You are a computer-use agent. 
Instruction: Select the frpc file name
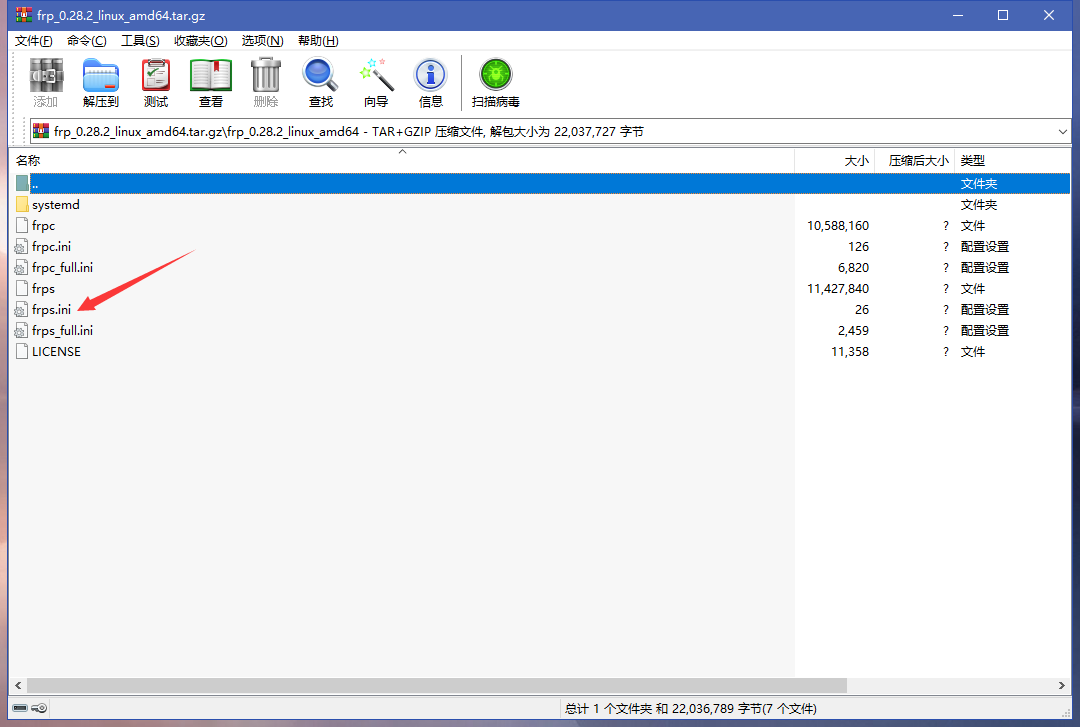pos(43,225)
